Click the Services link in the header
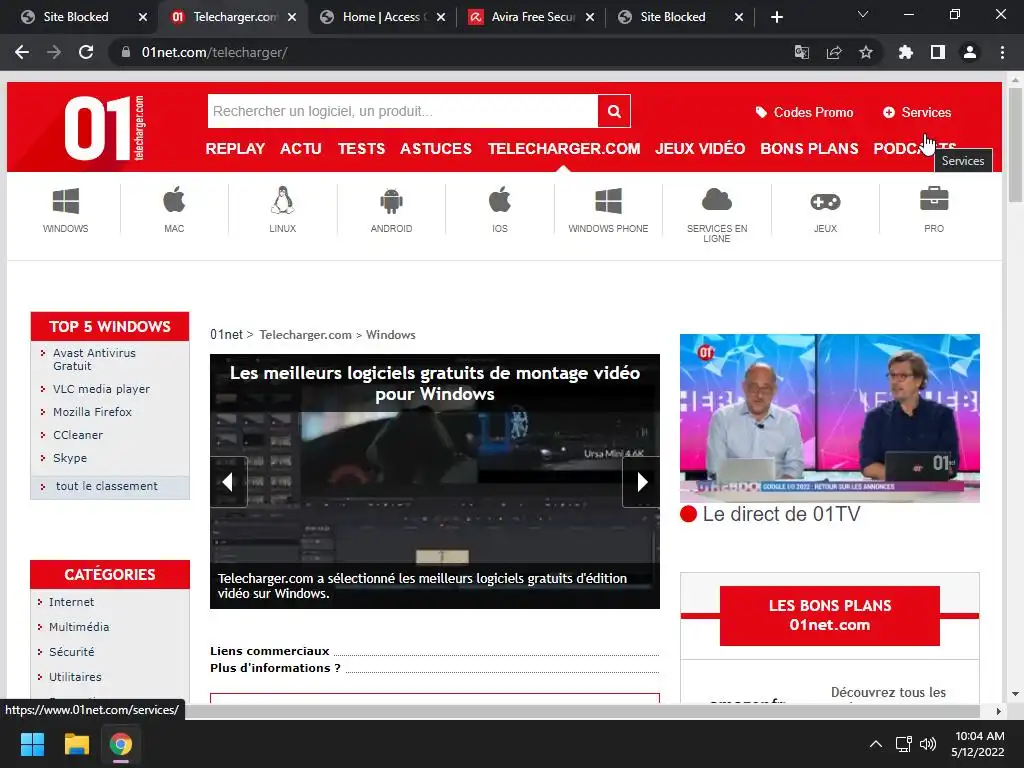Image resolution: width=1024 pixels, height=768 pixels. (x=917, y=112)
